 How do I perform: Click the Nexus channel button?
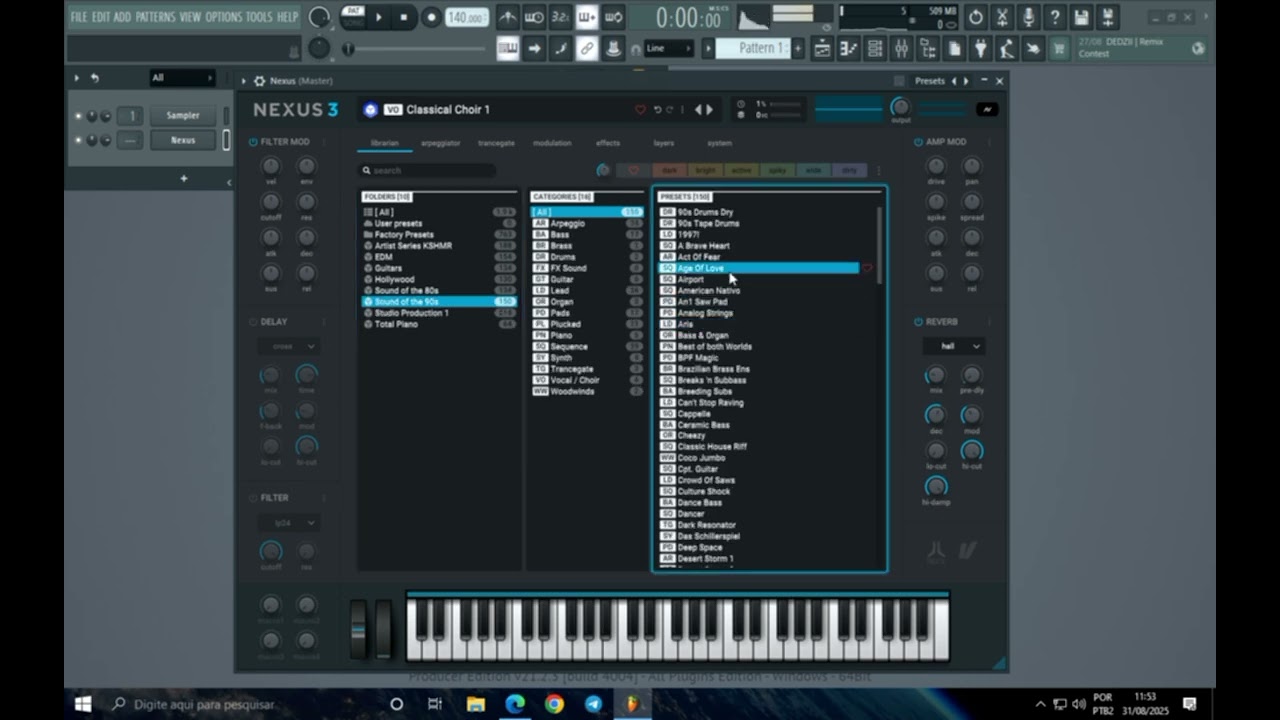tap(183, 140)
